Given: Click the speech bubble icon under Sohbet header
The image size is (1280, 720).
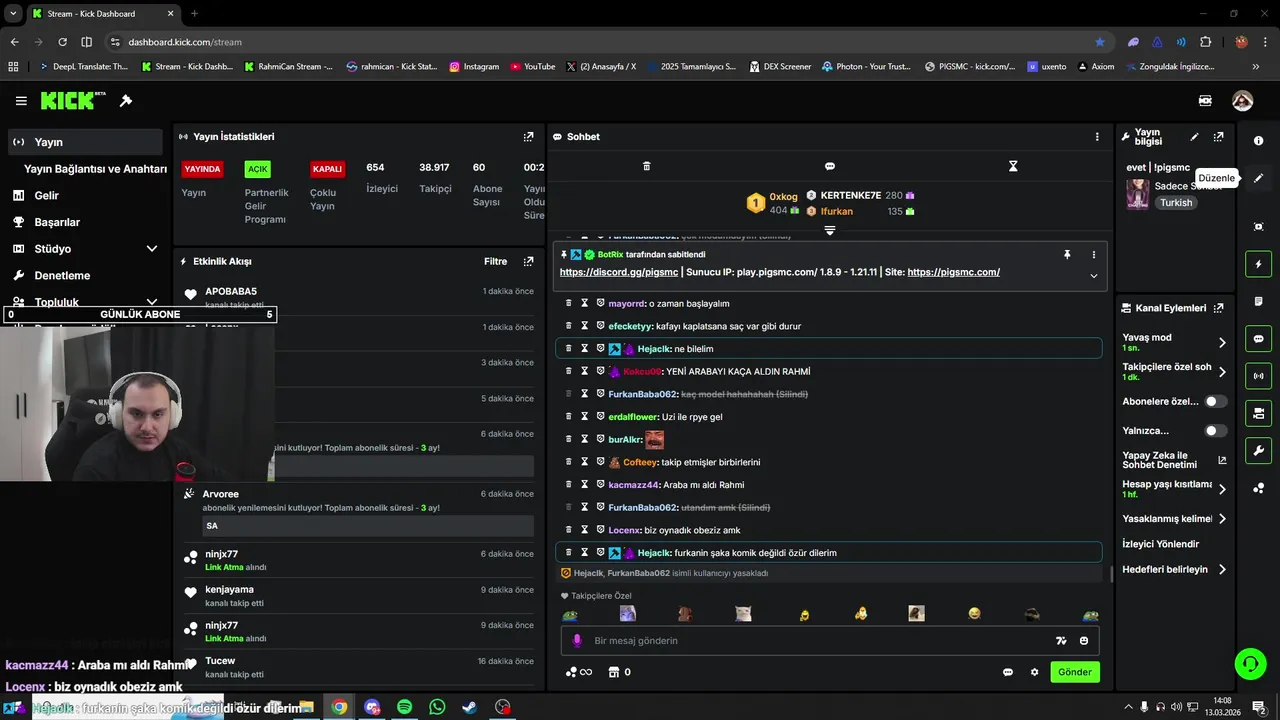Looking at the screenshot, I should point(829,166).
